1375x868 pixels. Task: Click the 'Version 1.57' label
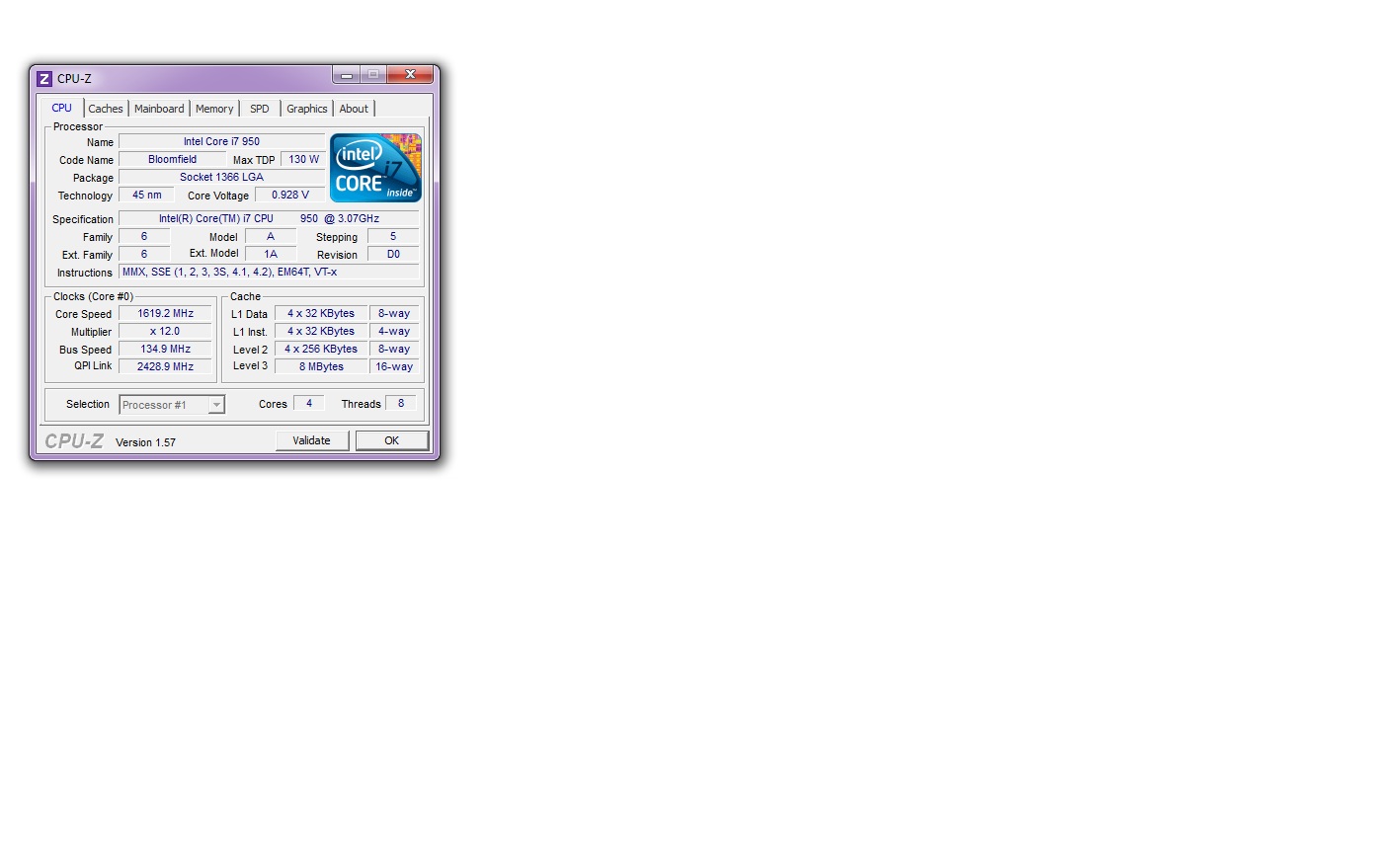pyautogui.click(x=145, y=442)
